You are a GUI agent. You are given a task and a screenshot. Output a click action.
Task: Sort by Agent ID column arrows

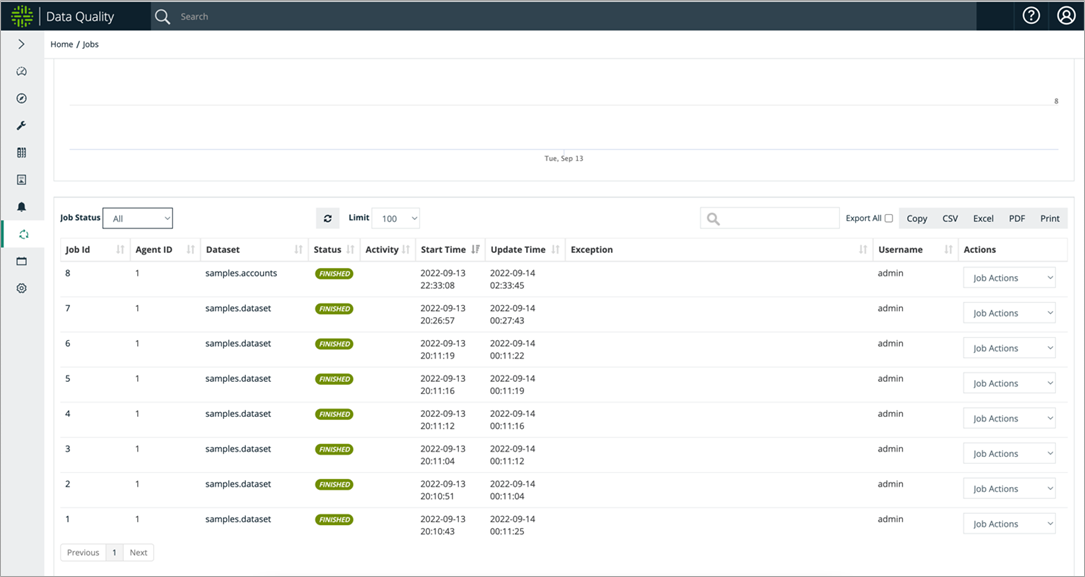(190, 250)
